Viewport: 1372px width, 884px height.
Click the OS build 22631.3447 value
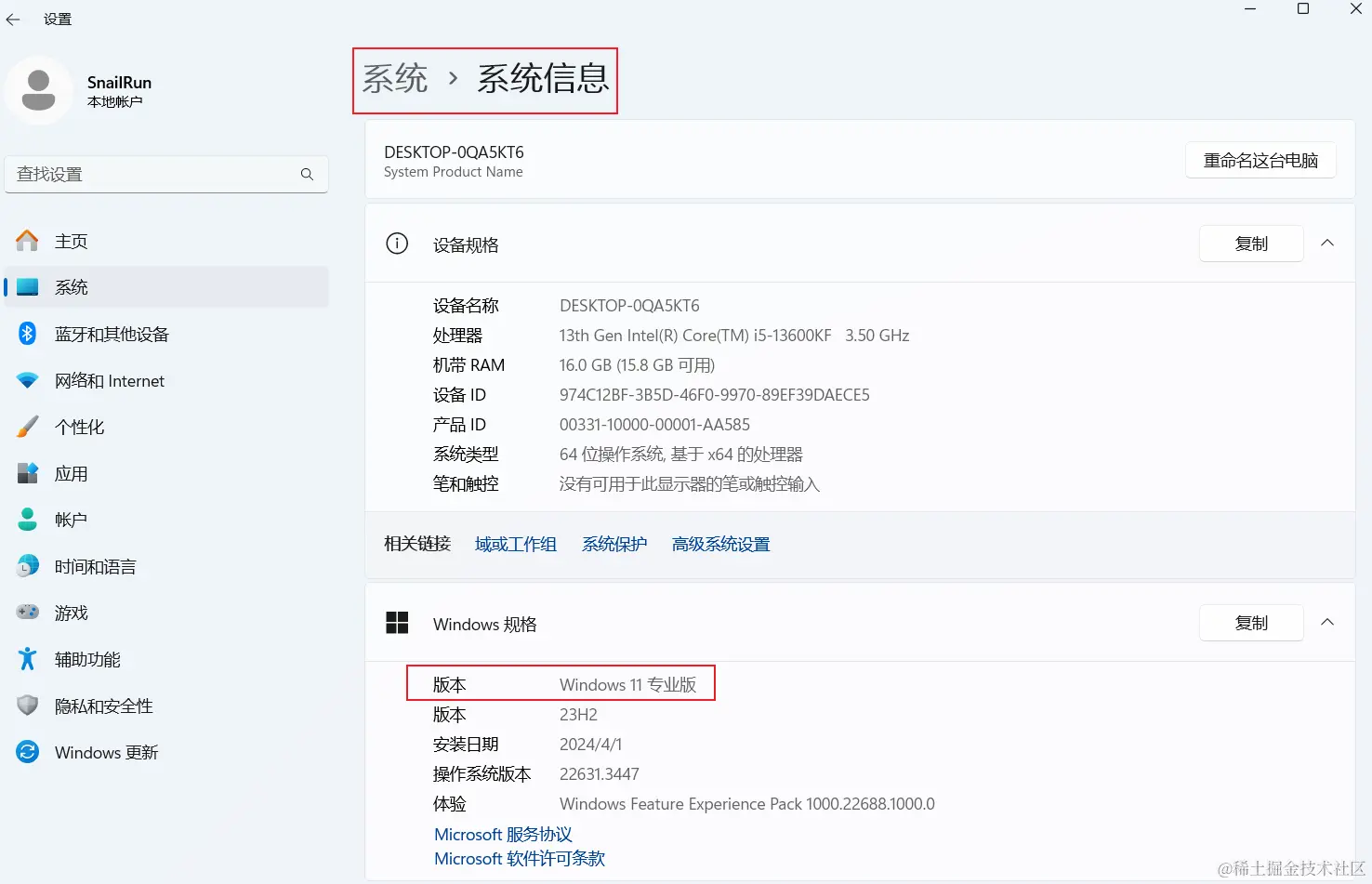(600, 774)
